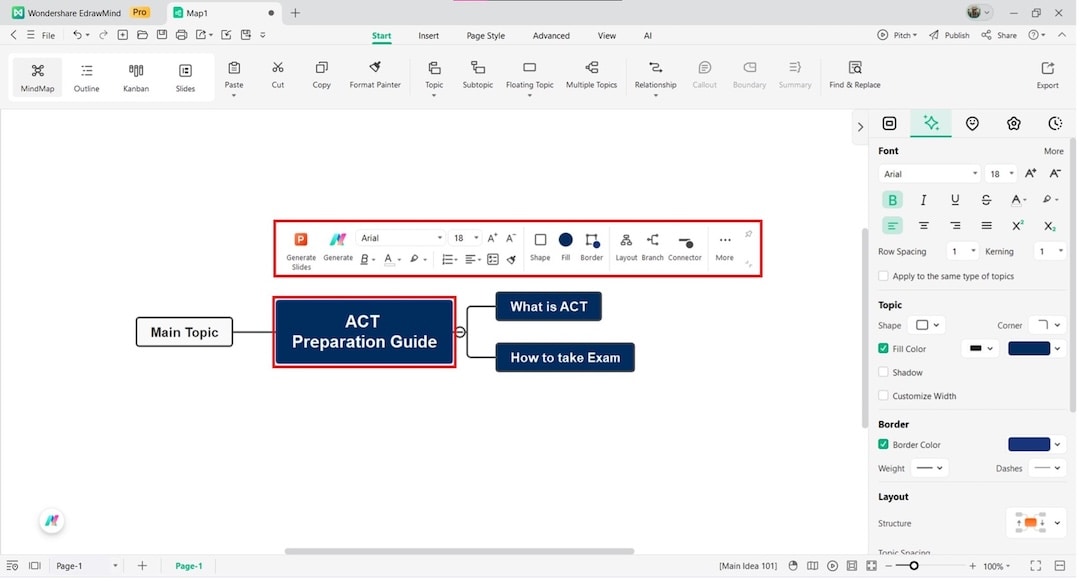The width and height of the screenshot is (1080, 581).
Task: Open the AI style tab in right panel
Action: point(931,123)
